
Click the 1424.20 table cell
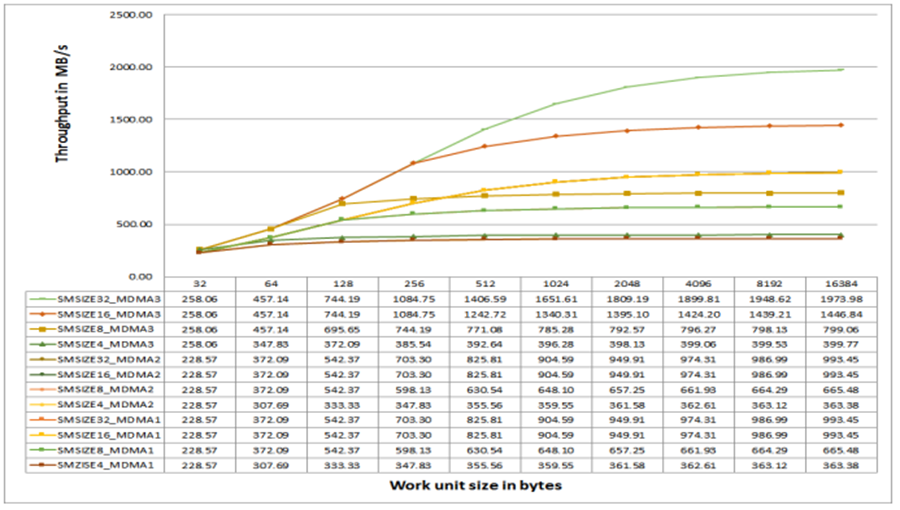click(x=699, y=314)
